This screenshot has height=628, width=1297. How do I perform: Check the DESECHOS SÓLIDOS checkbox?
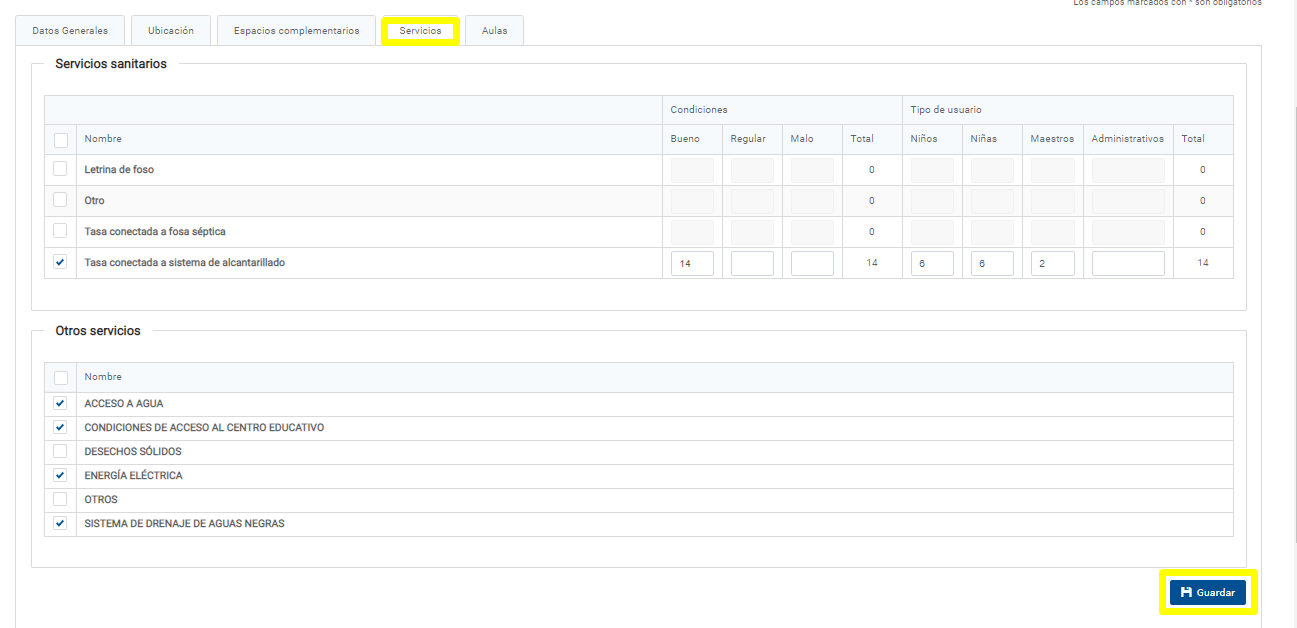pyautogui.click(x=60, y=451)
